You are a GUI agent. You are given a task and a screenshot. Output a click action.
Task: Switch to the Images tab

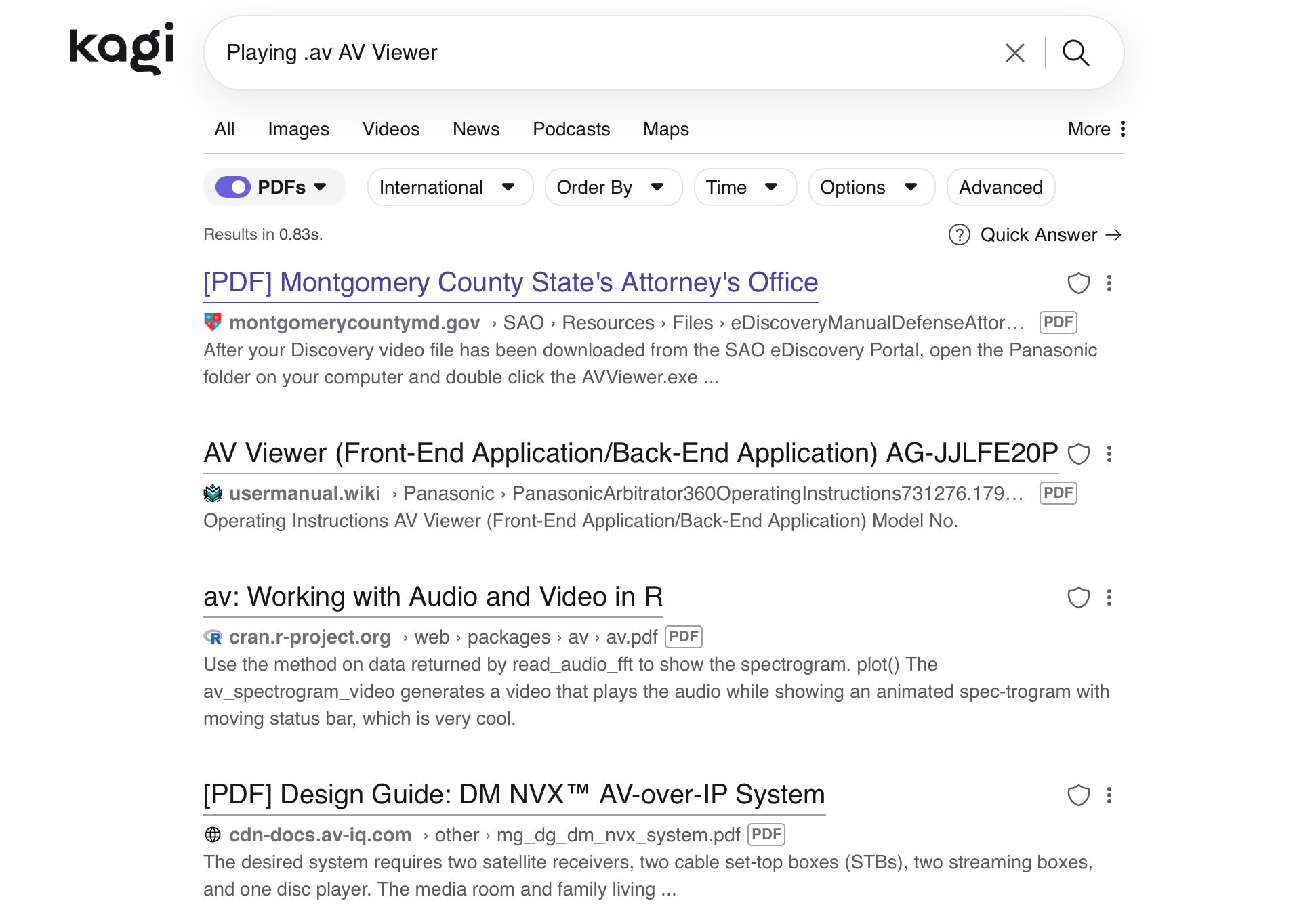click(x=298, y=129)
